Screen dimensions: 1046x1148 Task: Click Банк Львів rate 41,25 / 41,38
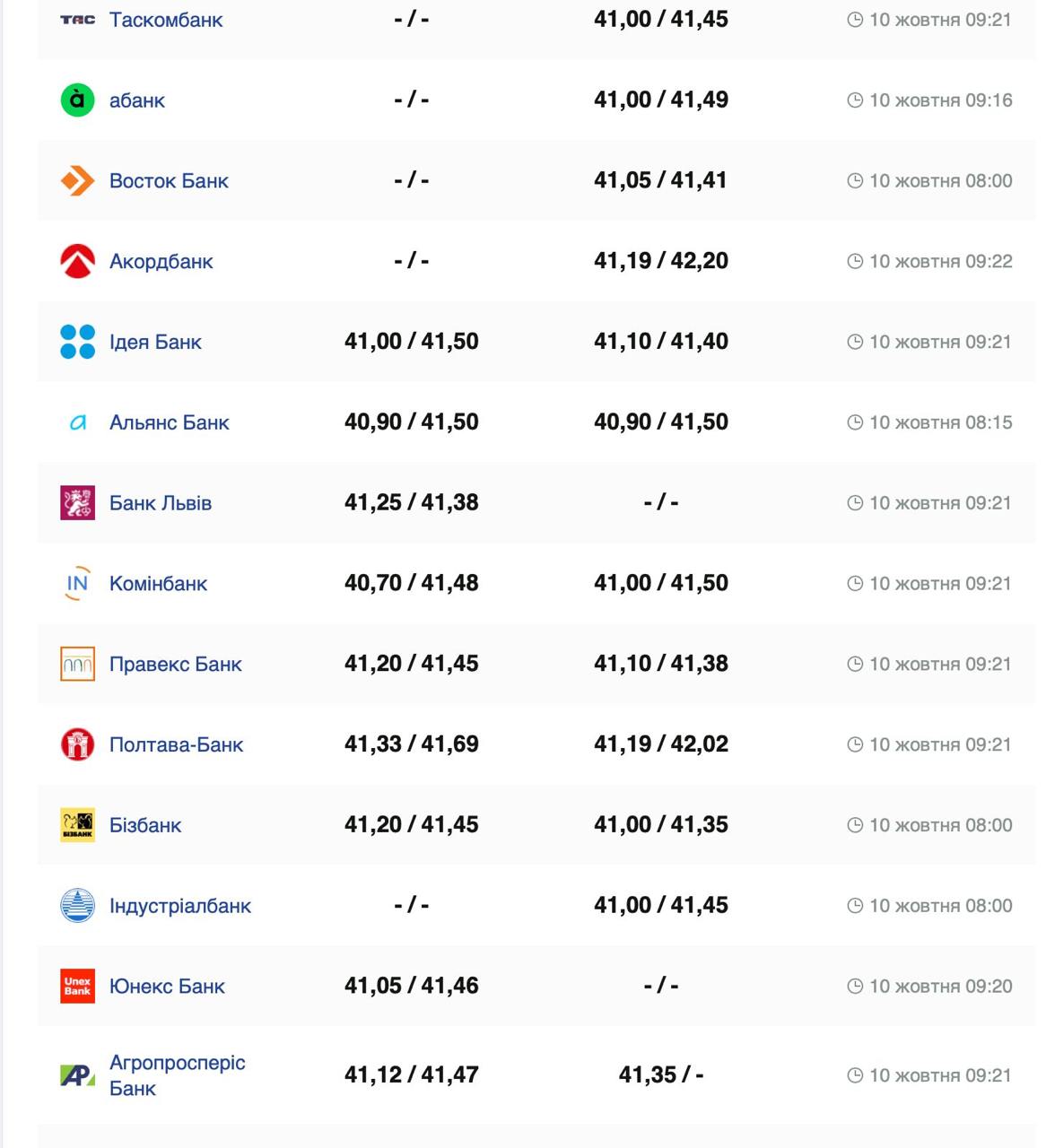[411, 502]
